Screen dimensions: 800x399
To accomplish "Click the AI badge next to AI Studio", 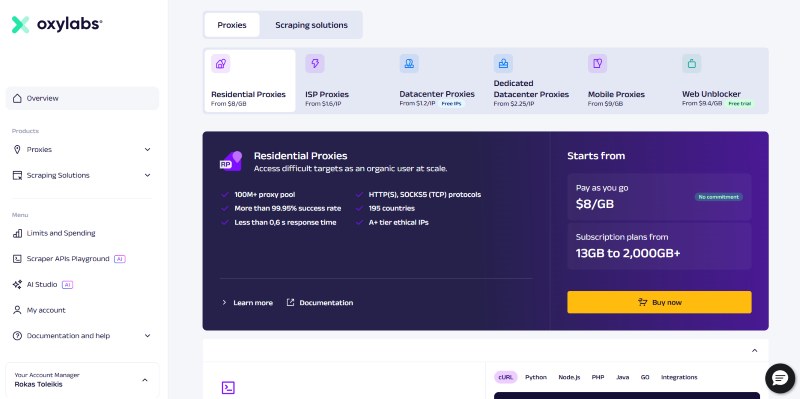I will [x=67, y=285].
